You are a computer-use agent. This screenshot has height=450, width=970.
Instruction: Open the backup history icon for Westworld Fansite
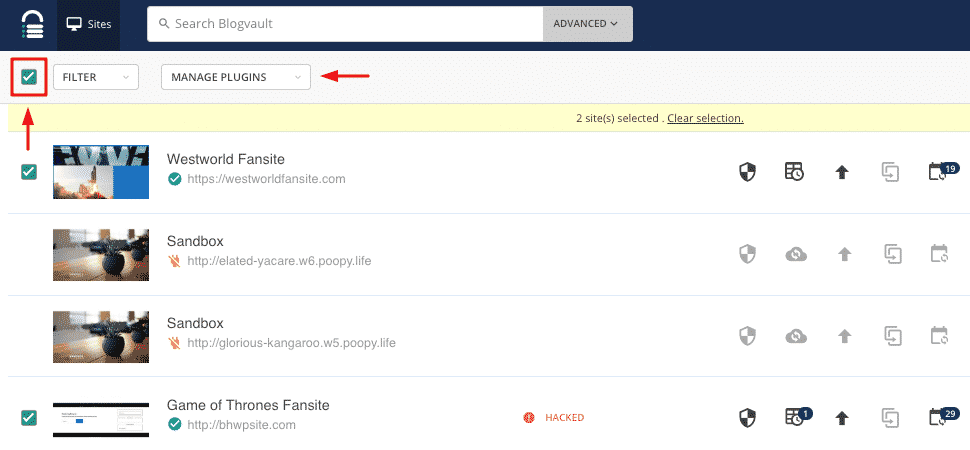pyautogui.click(x=794, y=172)
